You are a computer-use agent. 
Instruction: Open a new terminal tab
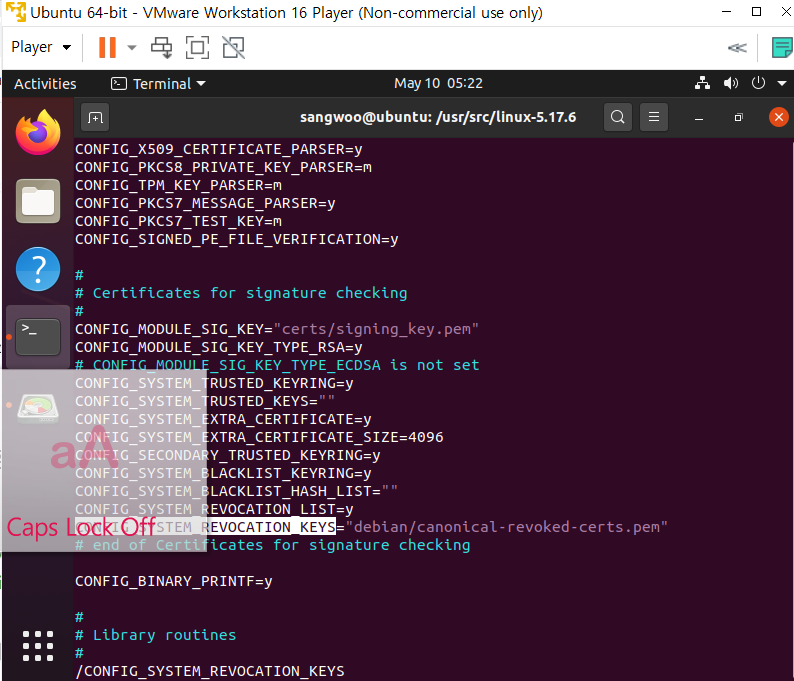95,117
